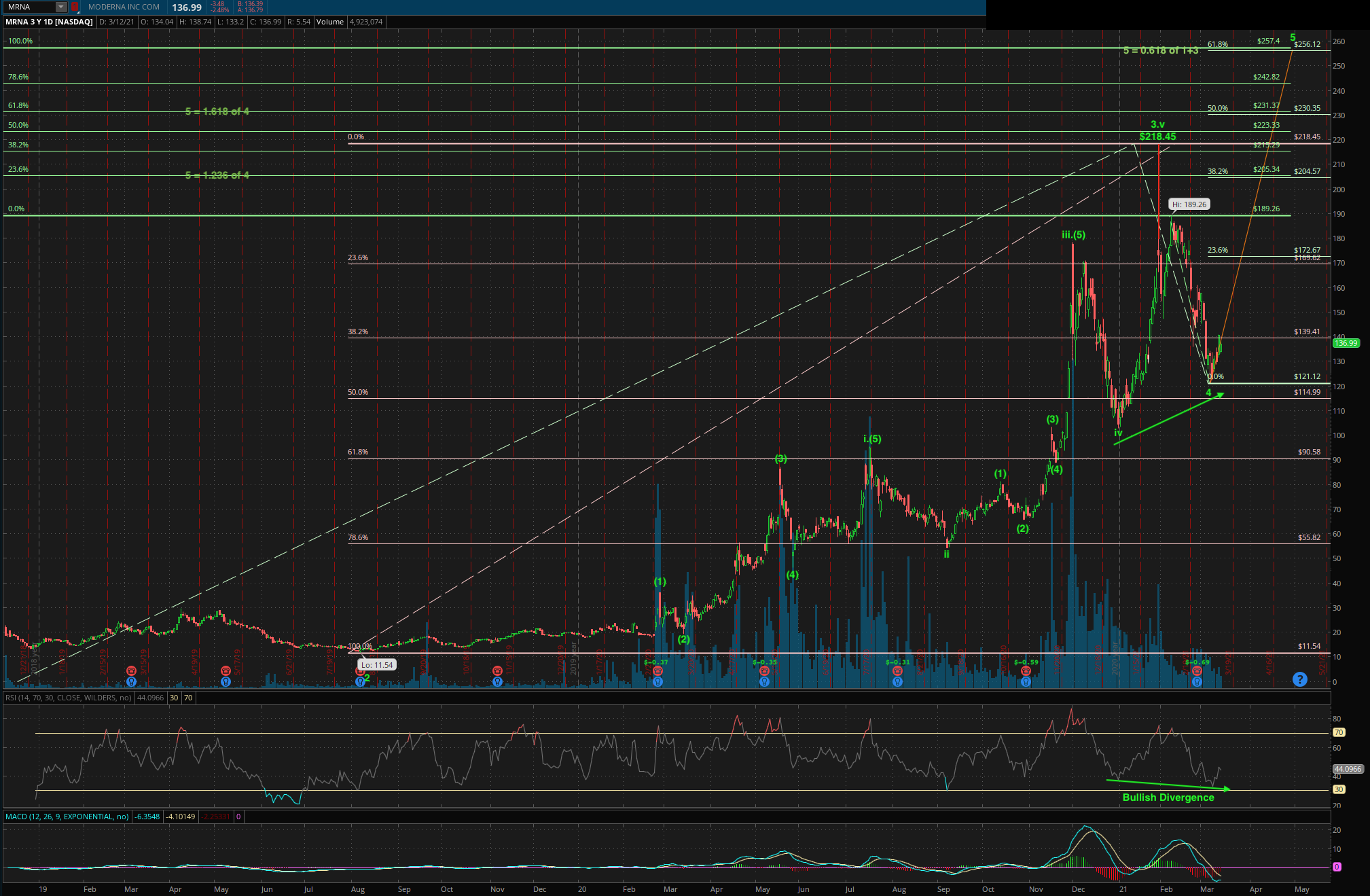The image size is (1370, 896).
Task: Click the $90.58 Fibonacci price label
Action: click(1309, 452)
